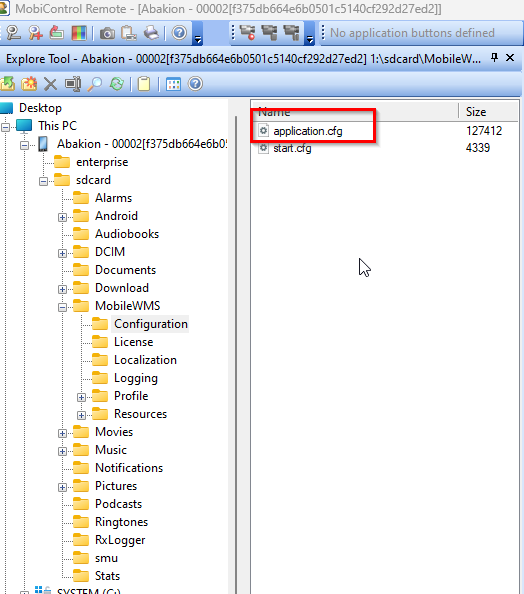Image resolution: width=524 pixels, height=594 pixels.
Task: Expand the Pictures folder
Action: tap(63, 488)
